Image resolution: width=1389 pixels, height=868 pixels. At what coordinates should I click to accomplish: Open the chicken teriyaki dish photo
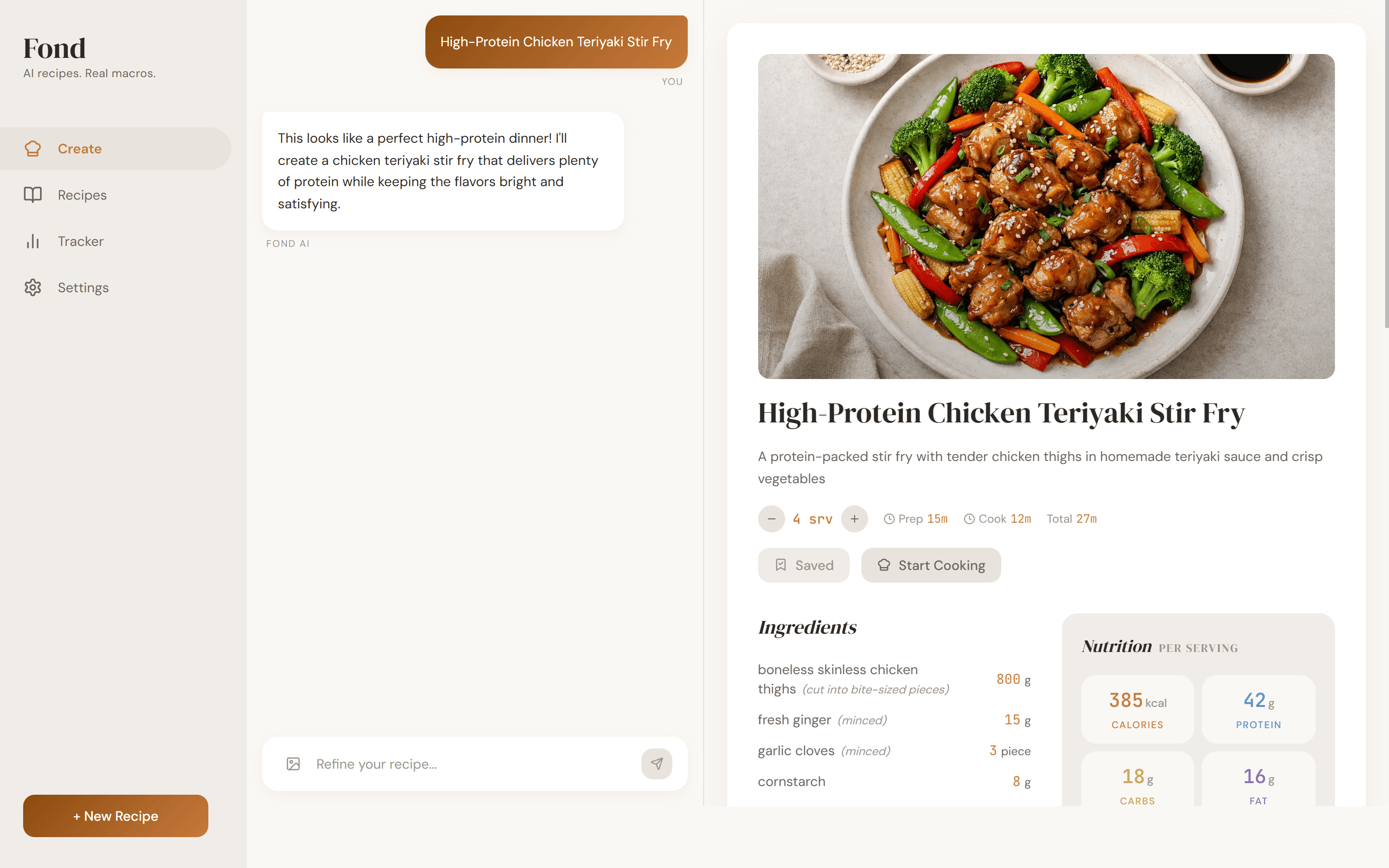point(1046,216)
